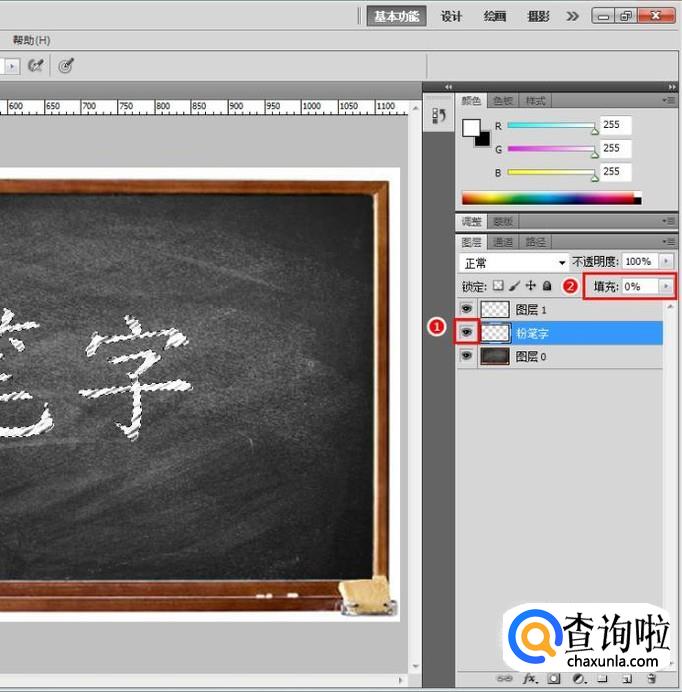The height and width of the screenshot is (692, 682).
Task: Click the lock image pixels brush icon
Action: tap(515, 286)
